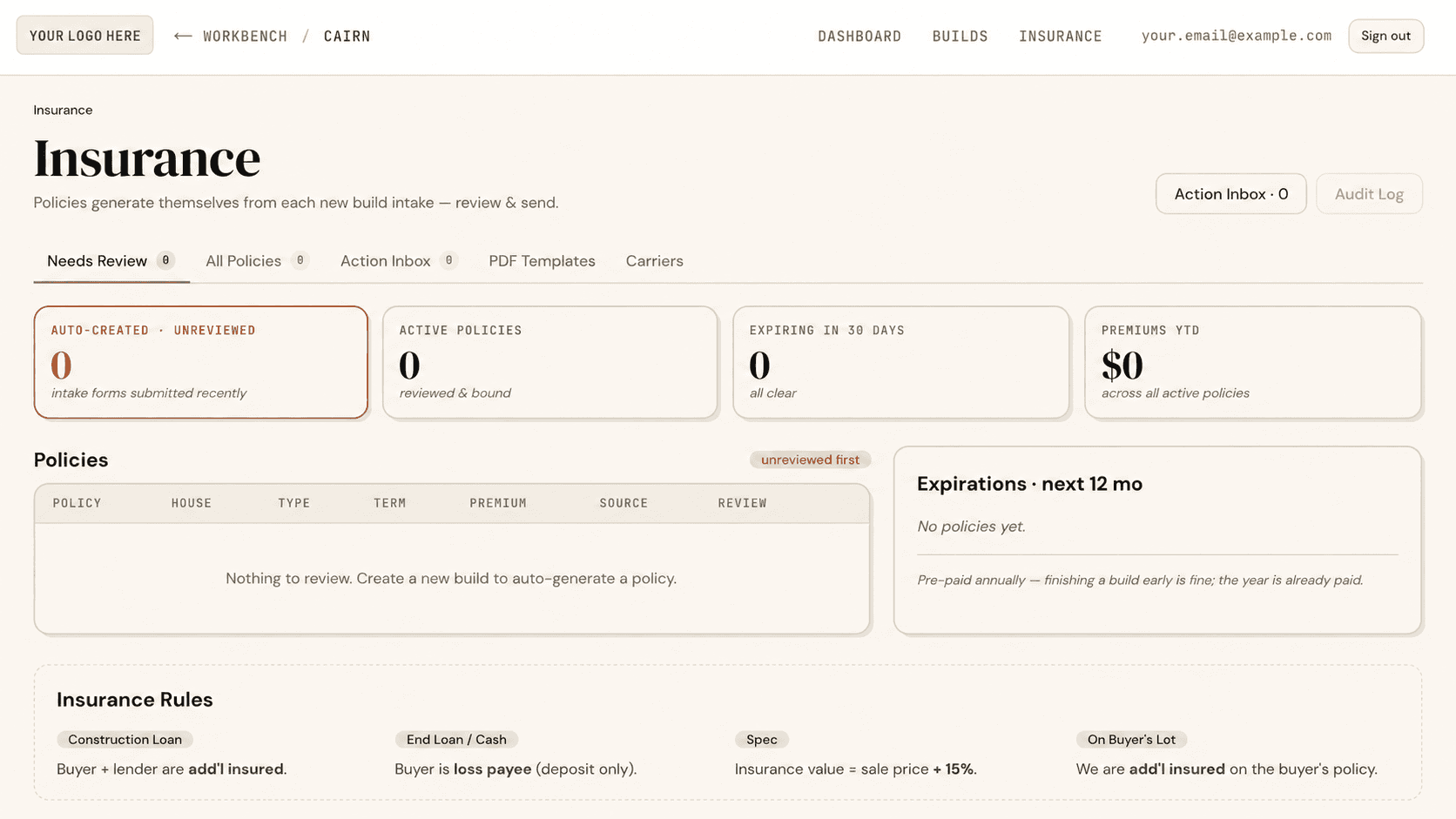Select the Auto-Created Unreviewed stat card
Screen dimensions: 1456x819
click(201, 362)
